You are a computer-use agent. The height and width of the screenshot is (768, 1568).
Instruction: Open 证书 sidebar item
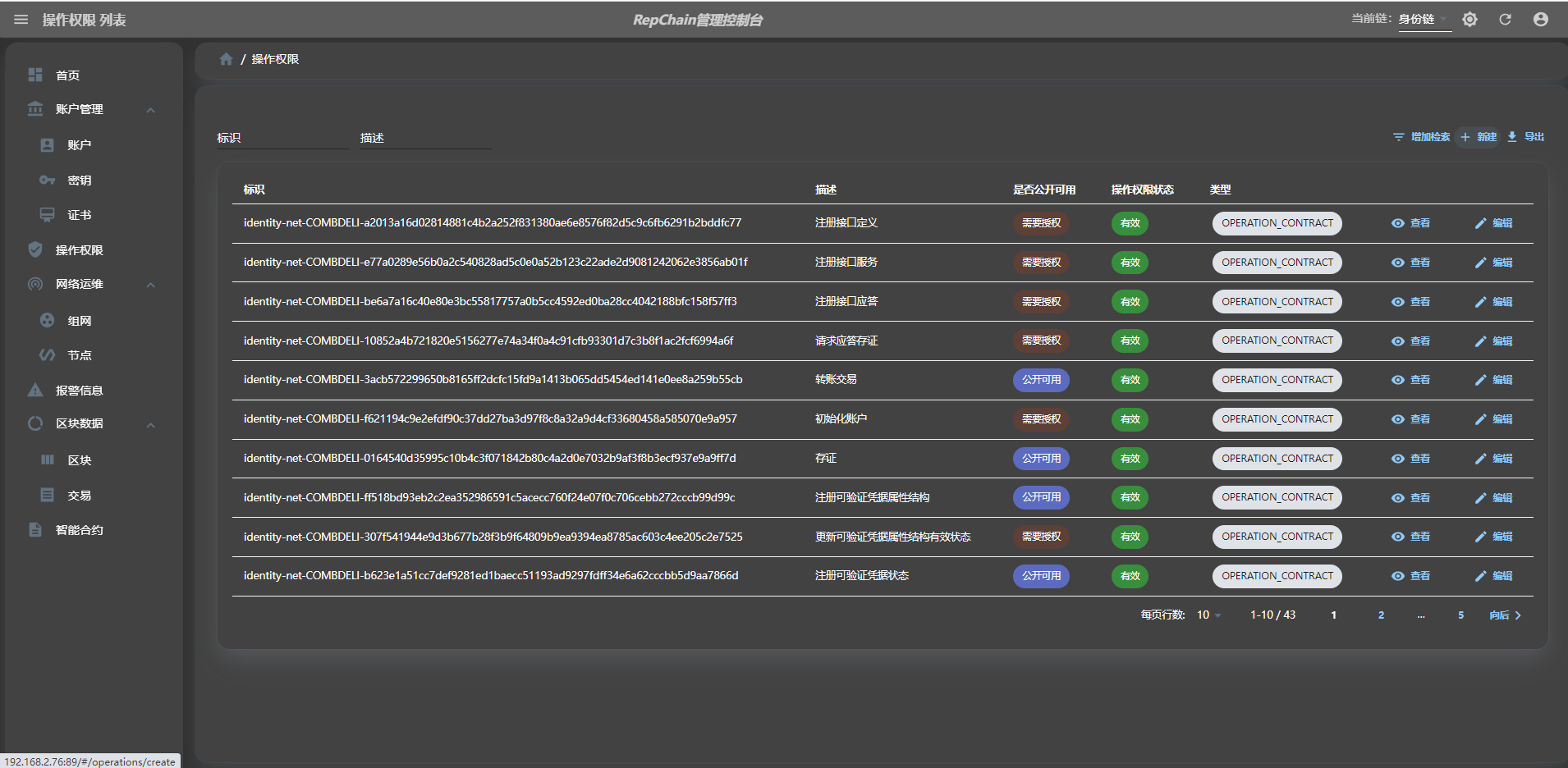click(x=94, y=215)
